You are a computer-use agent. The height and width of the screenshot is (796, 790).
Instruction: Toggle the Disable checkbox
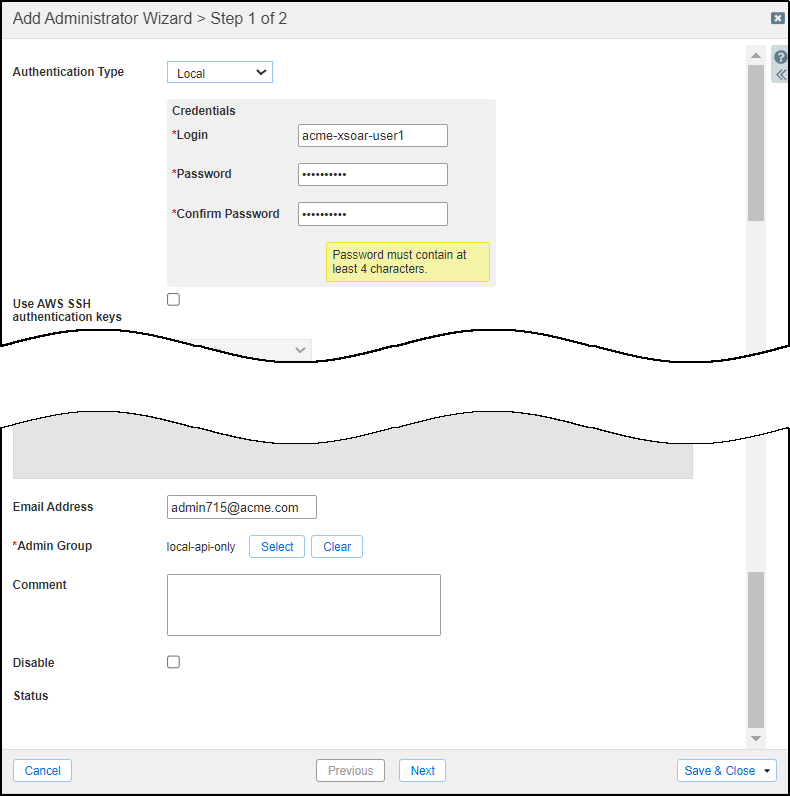pos(173,662)
